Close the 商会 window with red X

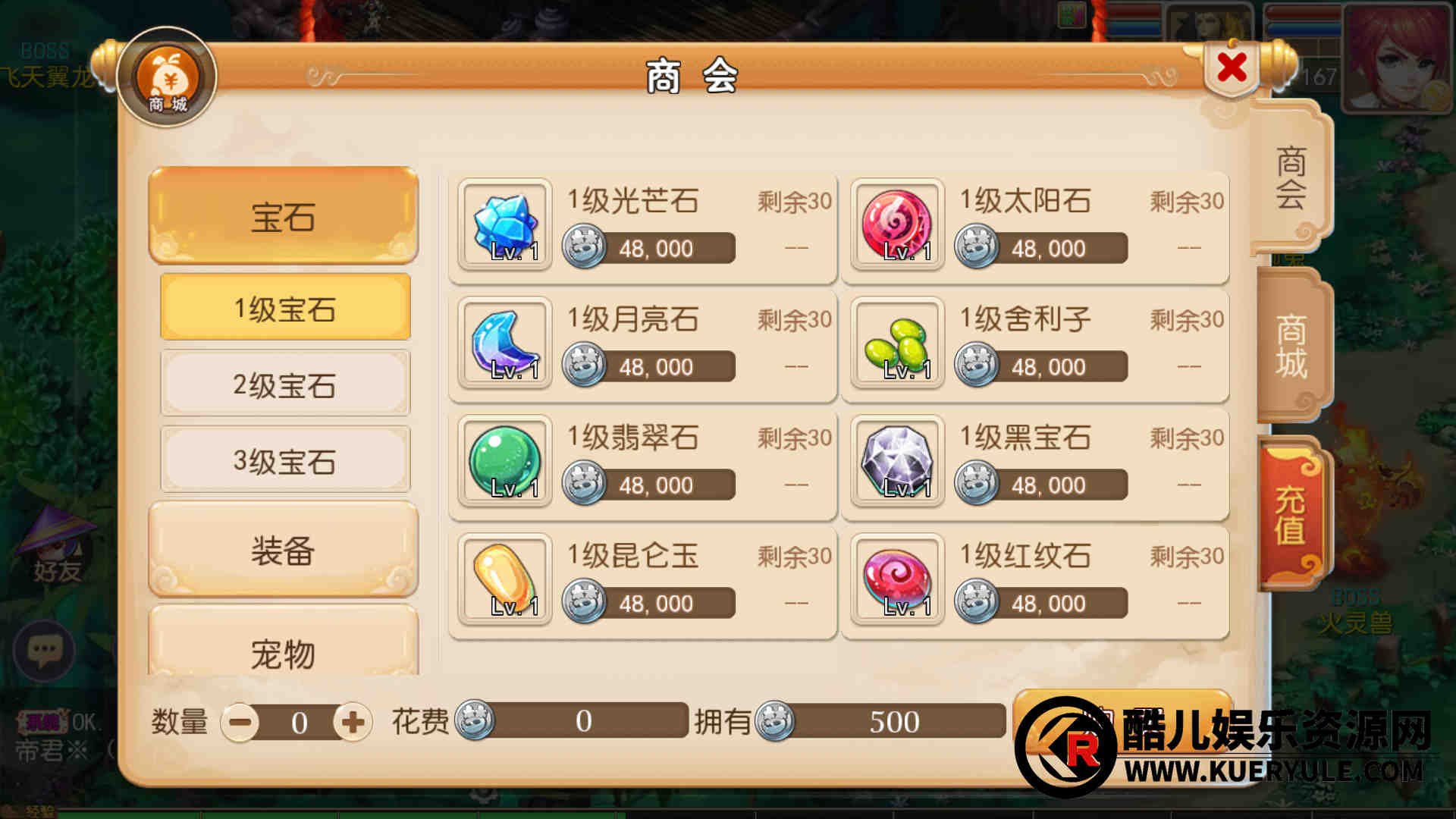tap(1232, 69)
